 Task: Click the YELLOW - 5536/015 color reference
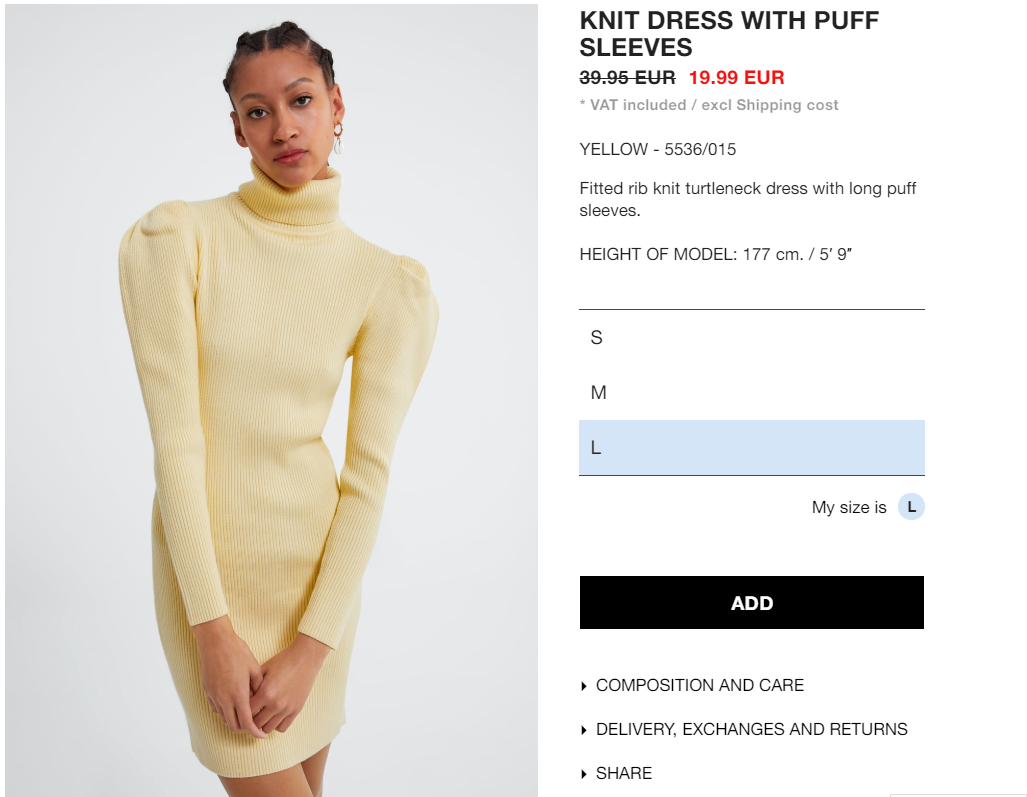point(658,149)
